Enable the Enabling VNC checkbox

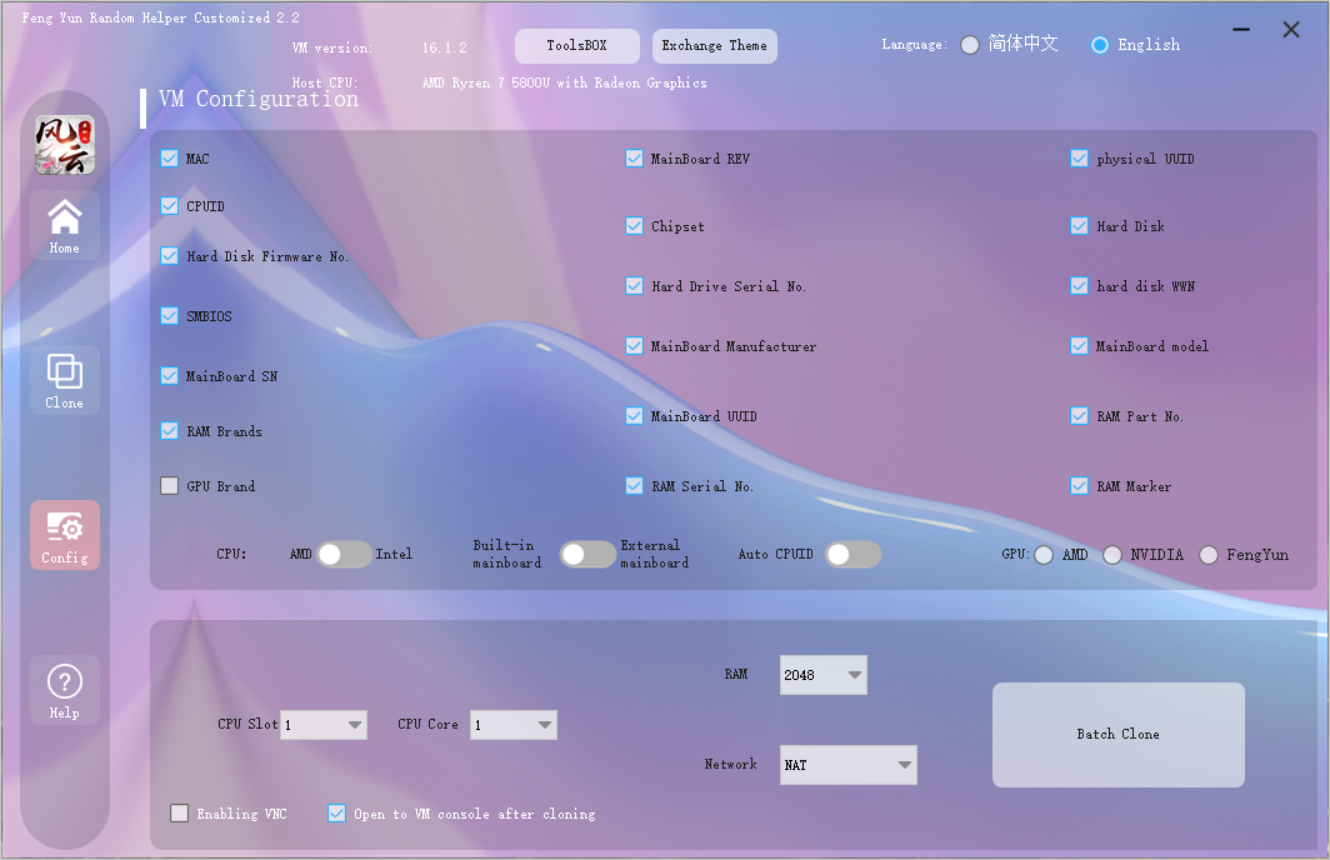pyautogui.click(x=180, y=813)
